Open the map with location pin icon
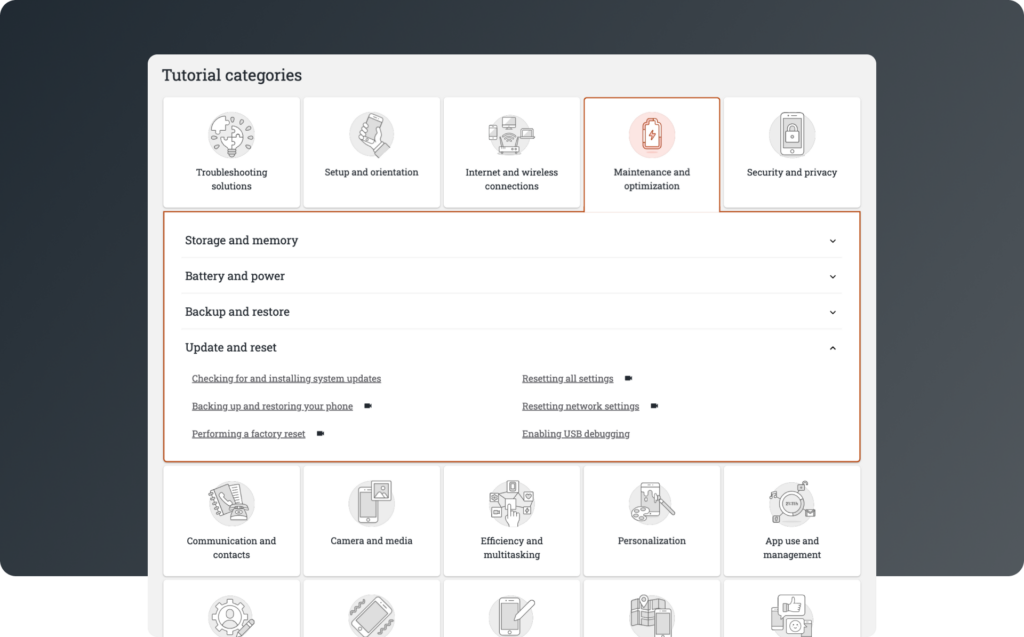Screen dimensions: 1024x637 [x=652, y=615]
